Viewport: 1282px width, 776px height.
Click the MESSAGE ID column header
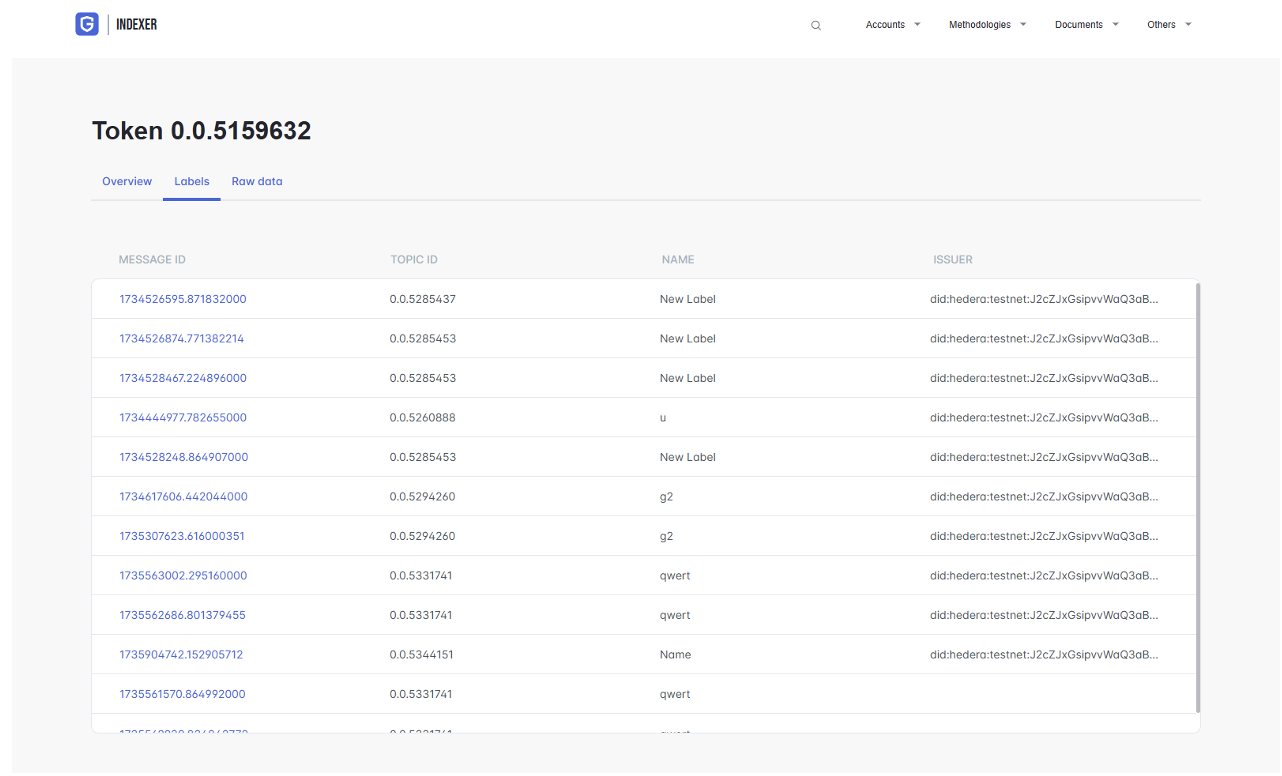(152, 260)
